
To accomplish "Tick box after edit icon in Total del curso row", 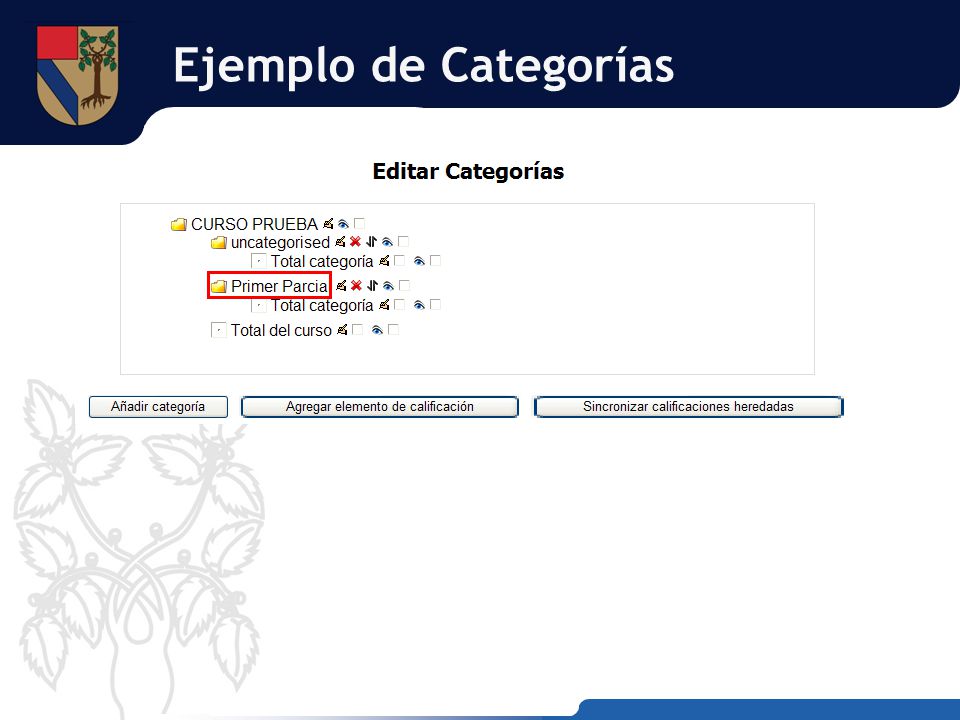I will tap(358, 330).
